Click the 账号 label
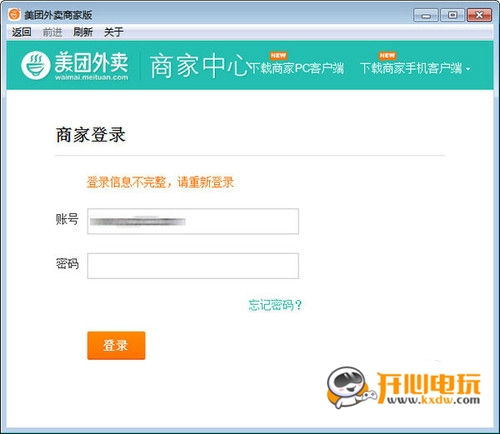Screen dimensions: 500x434 pyautogui.click(x=67, y=219)
